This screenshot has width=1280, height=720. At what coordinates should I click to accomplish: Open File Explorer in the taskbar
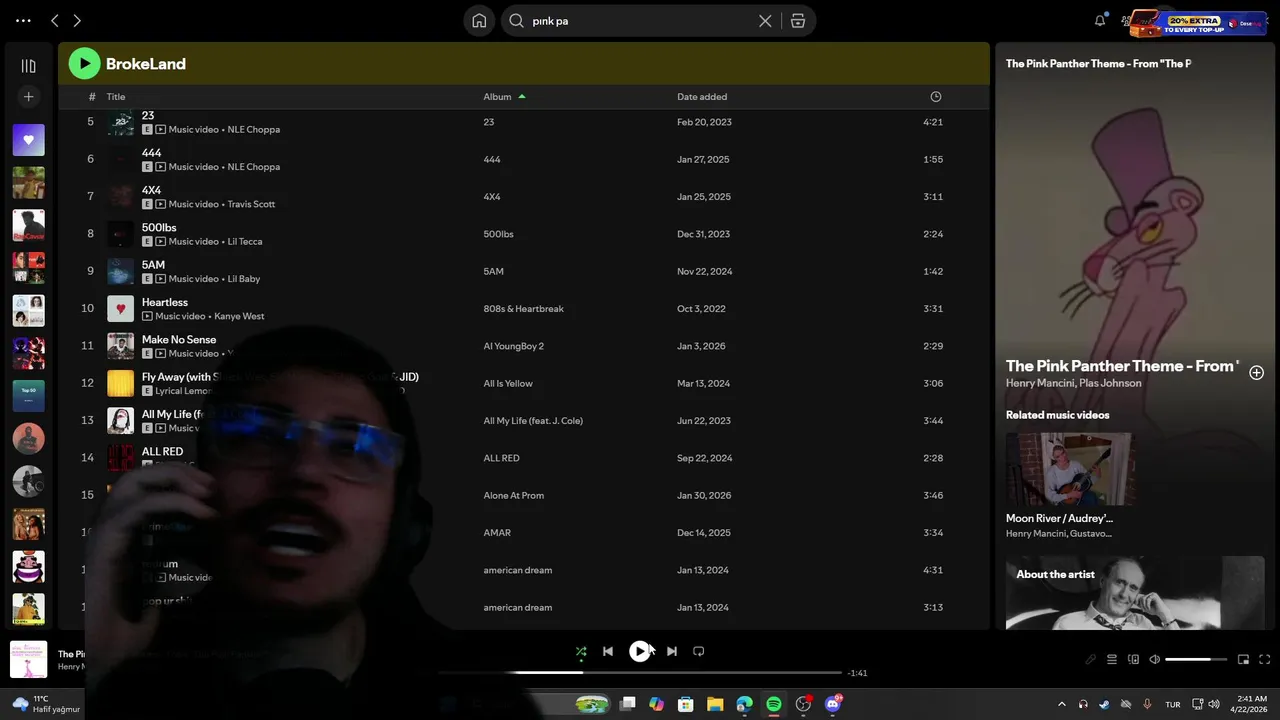(715, 704)
